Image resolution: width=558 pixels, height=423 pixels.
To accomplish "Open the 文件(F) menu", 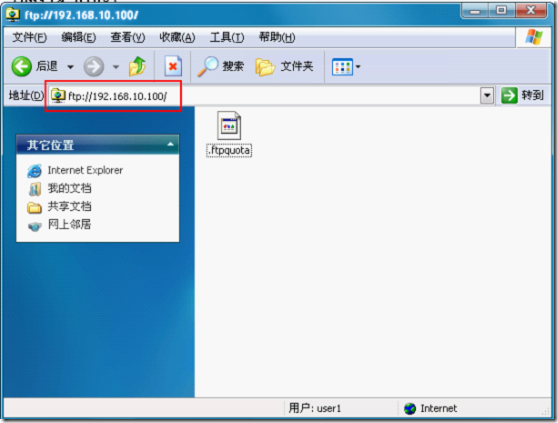I will 30,37.
